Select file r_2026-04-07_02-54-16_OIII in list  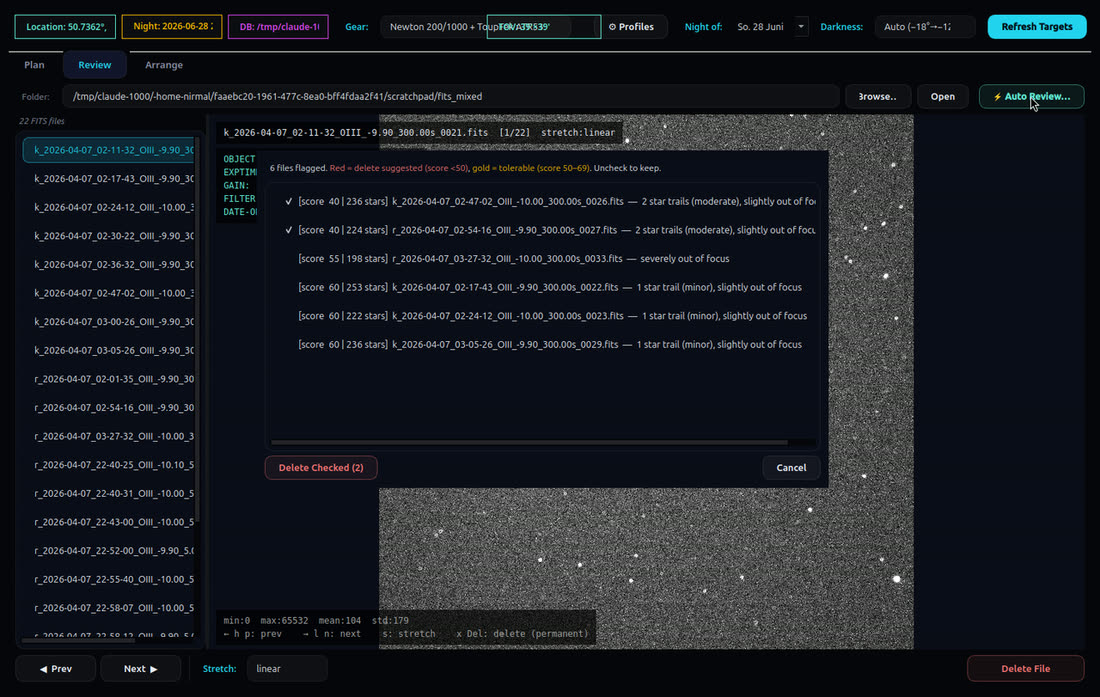pos(109,407)
